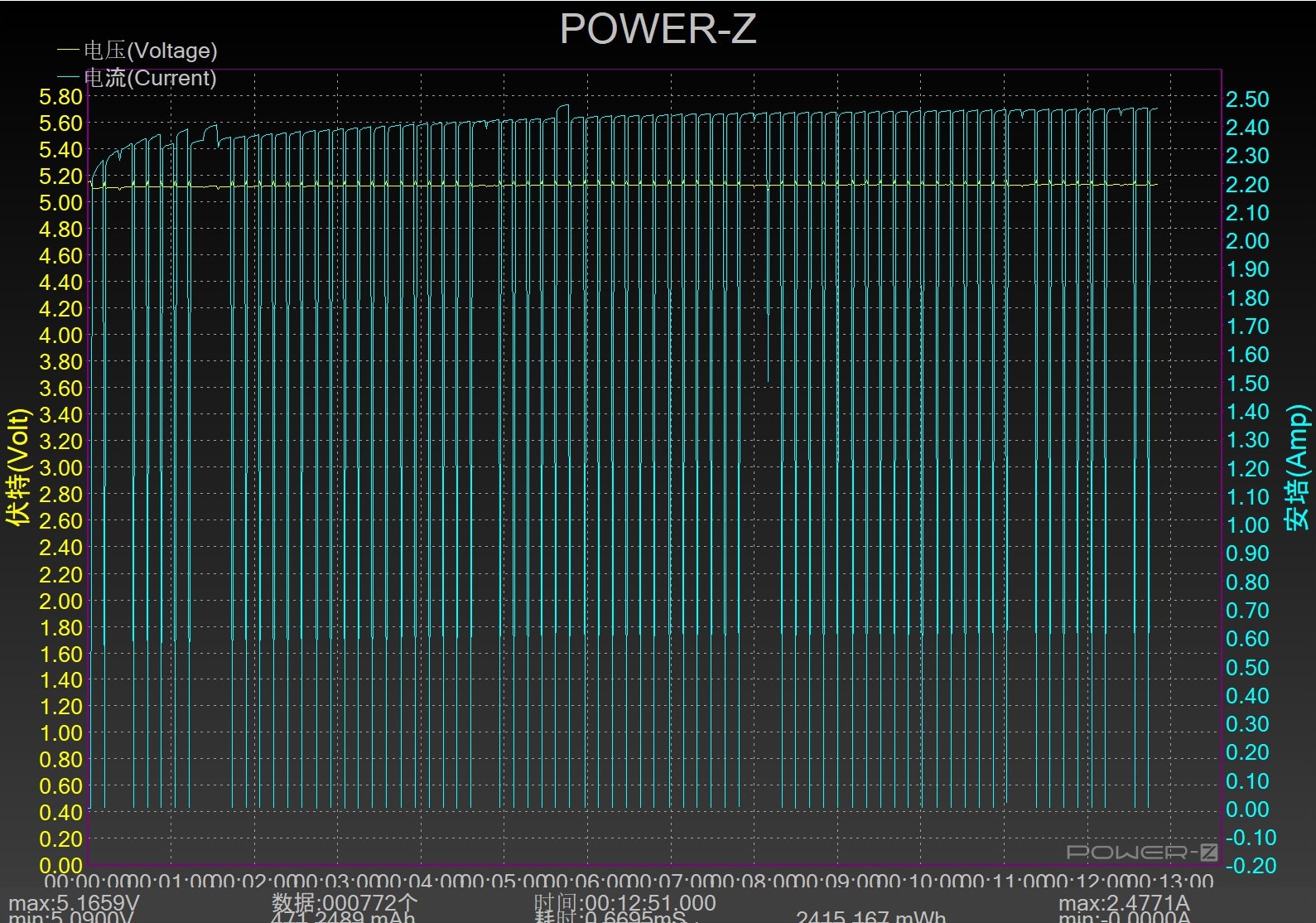Click the POWER-Z chart title

pos(658,29)
